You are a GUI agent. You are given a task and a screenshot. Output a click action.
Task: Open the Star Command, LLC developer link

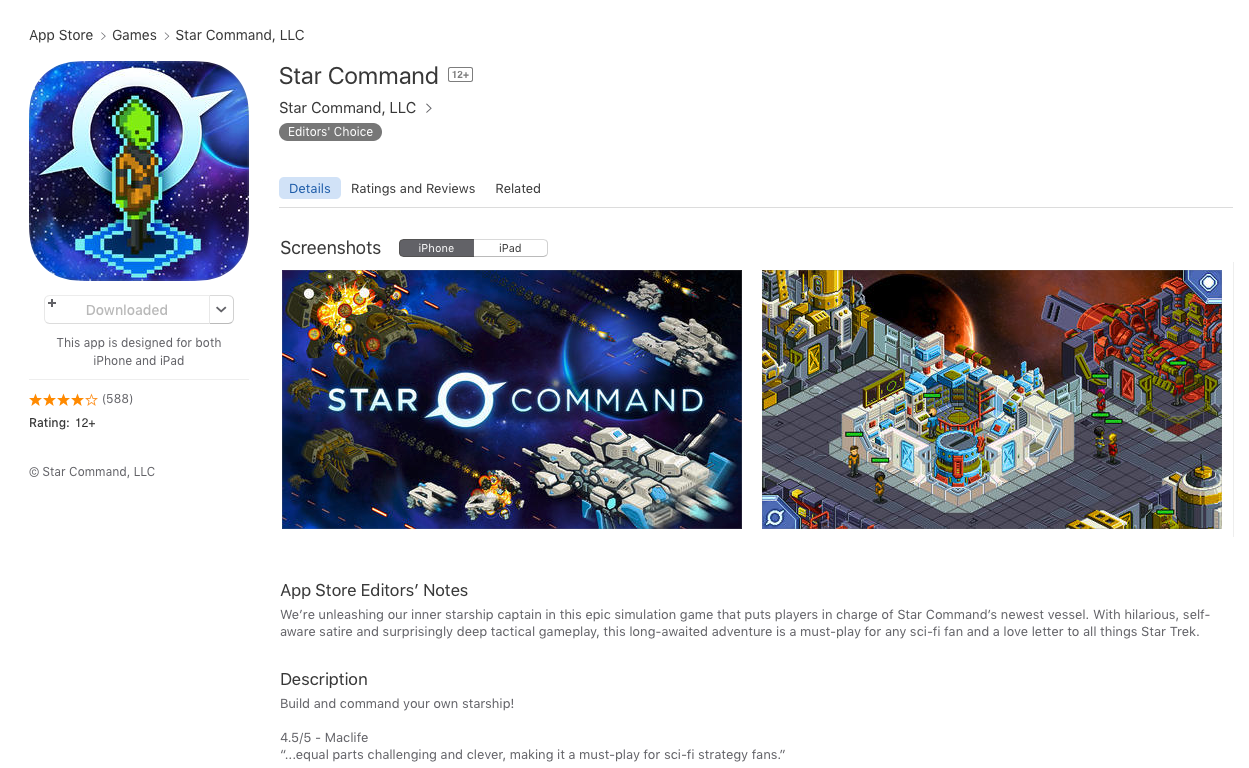[347, 108]
